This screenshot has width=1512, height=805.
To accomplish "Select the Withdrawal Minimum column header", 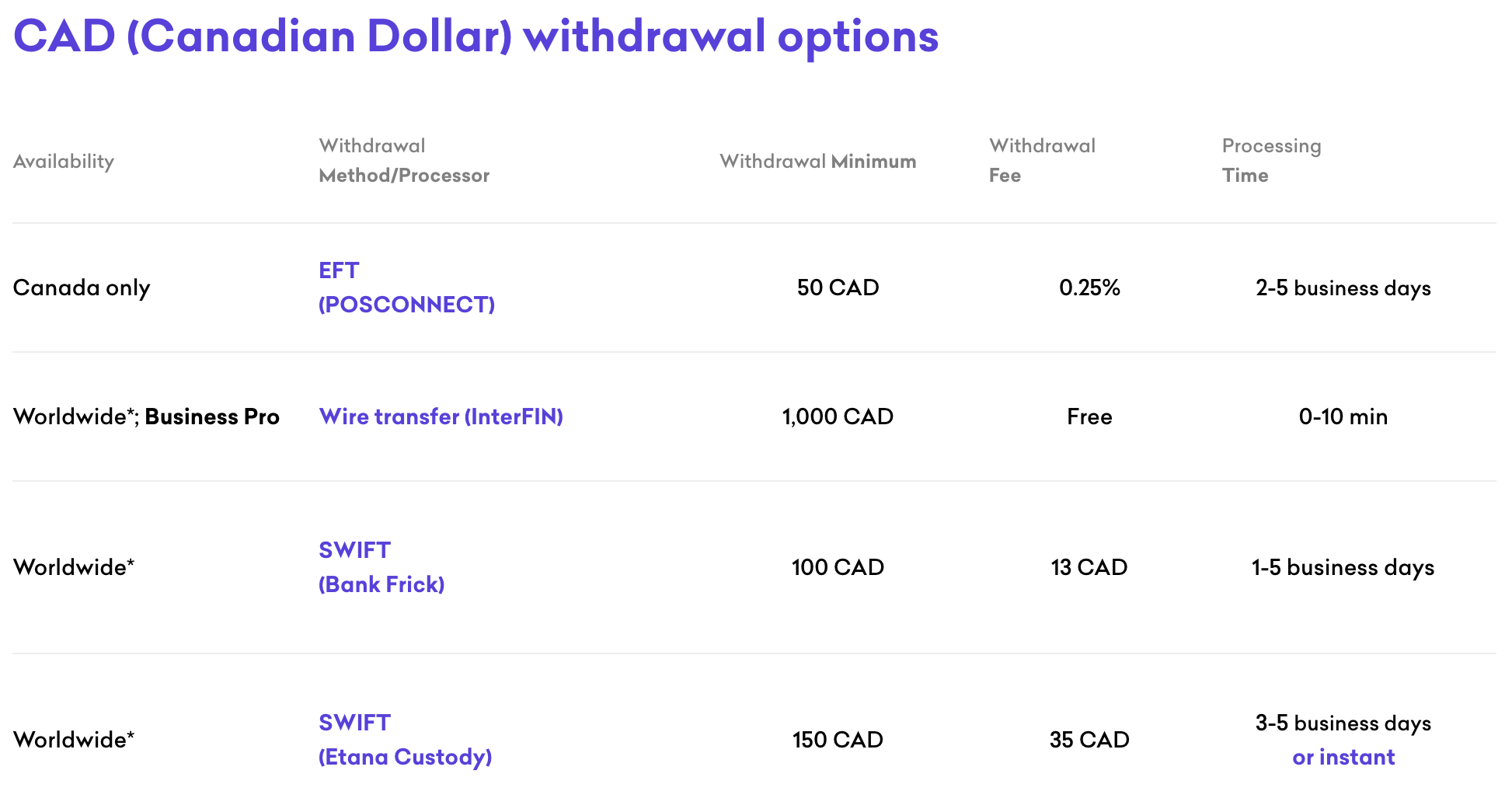I will click(817, 162).
